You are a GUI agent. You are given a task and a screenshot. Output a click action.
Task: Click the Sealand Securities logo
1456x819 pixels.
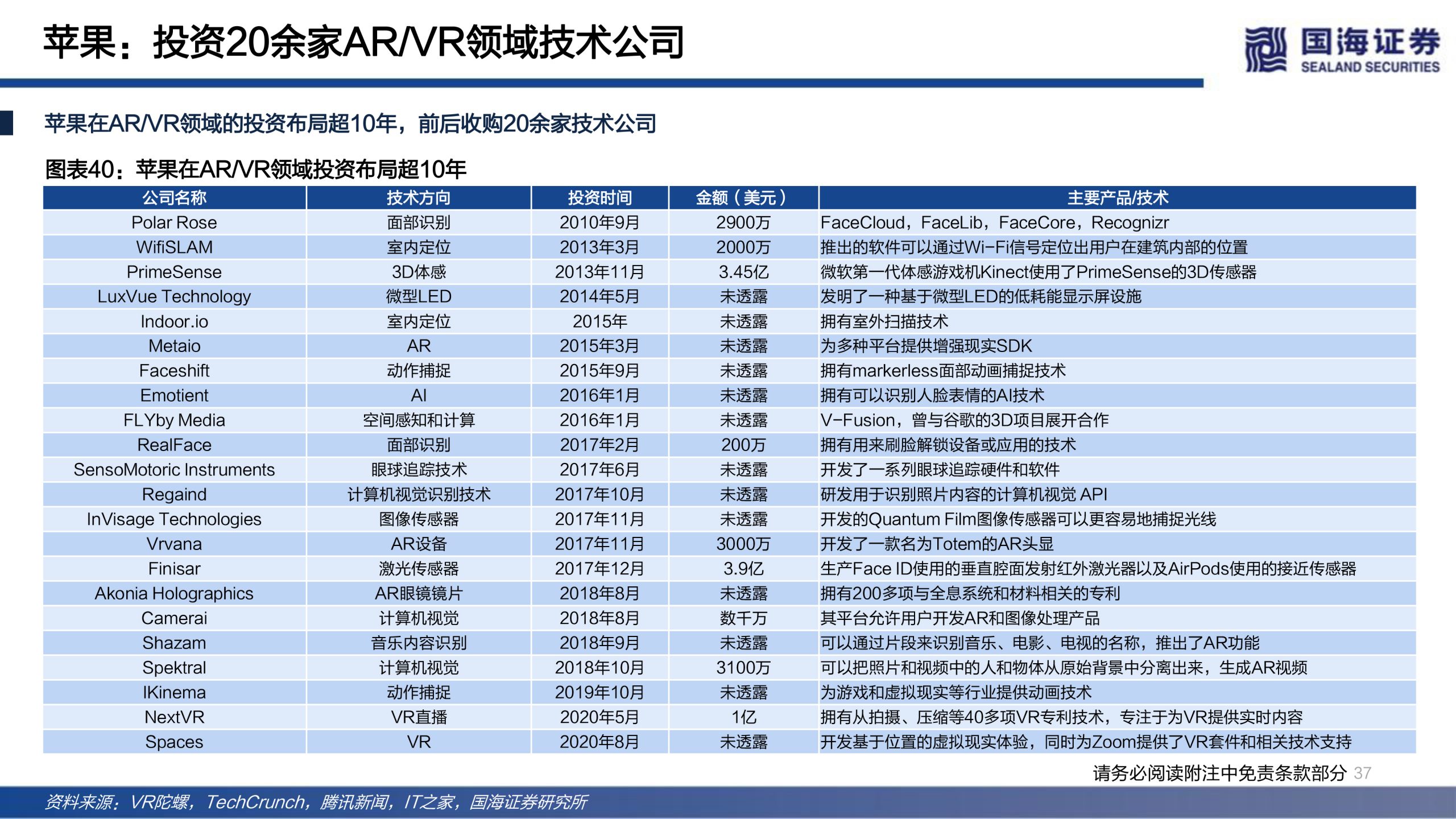(1342, 49)
